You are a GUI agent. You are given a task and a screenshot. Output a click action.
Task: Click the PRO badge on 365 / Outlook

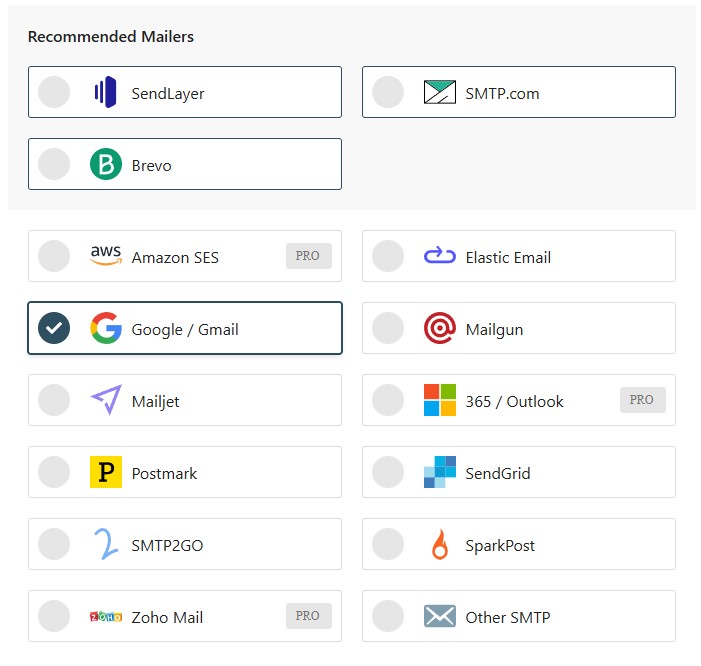(x=643, y=400)
